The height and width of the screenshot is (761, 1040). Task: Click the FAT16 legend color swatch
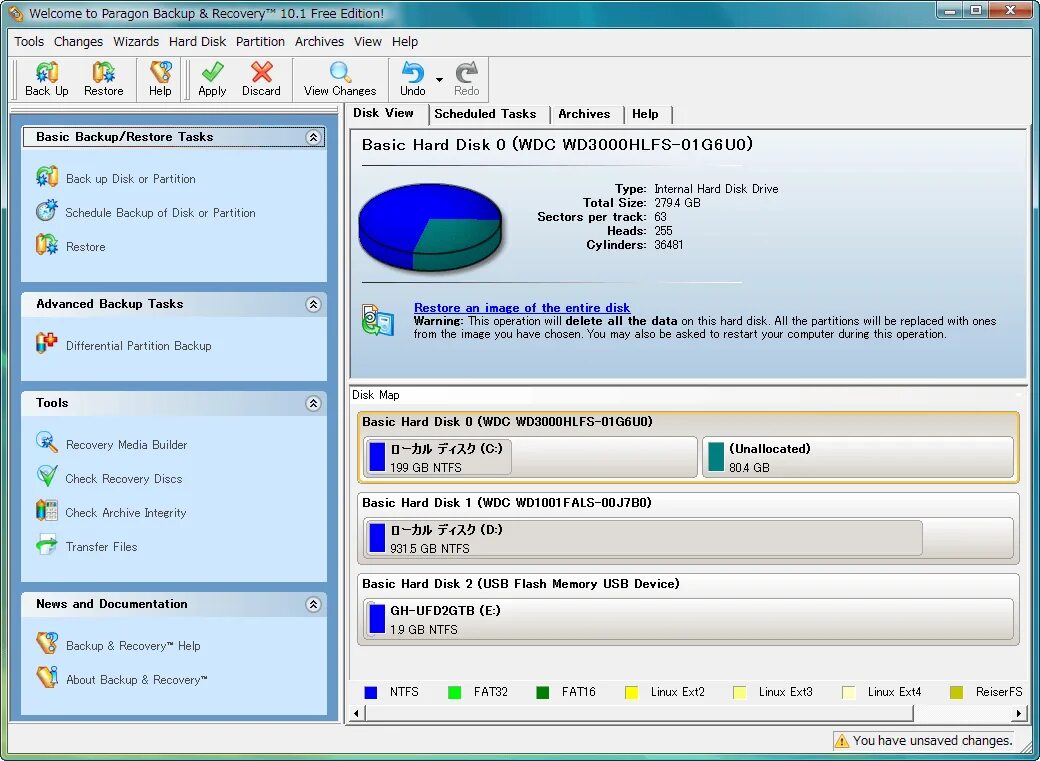coord(543,692)
